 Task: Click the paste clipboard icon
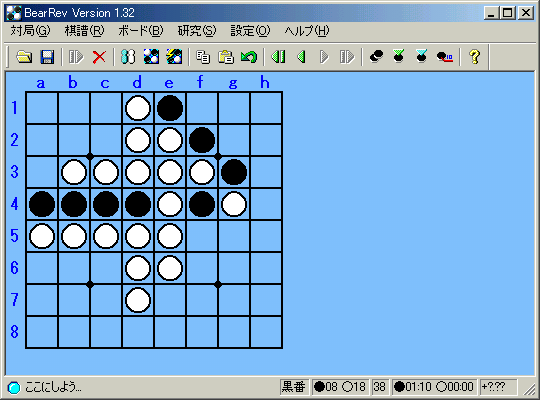pos(226,57)
